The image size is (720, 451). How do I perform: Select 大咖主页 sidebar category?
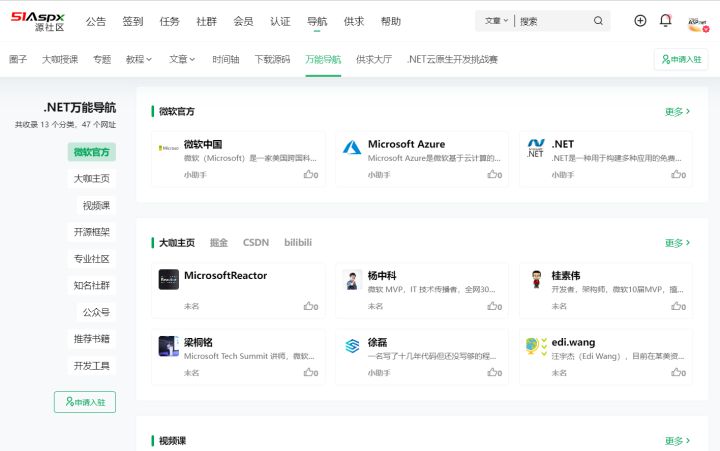(92, 179)
